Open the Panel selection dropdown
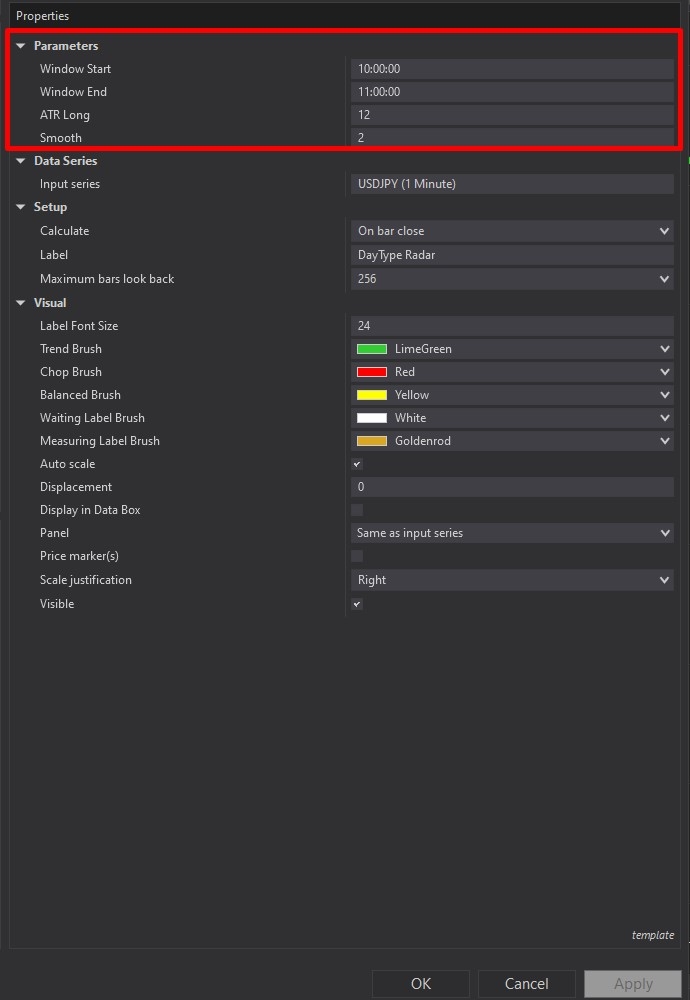 coord(511,532)
